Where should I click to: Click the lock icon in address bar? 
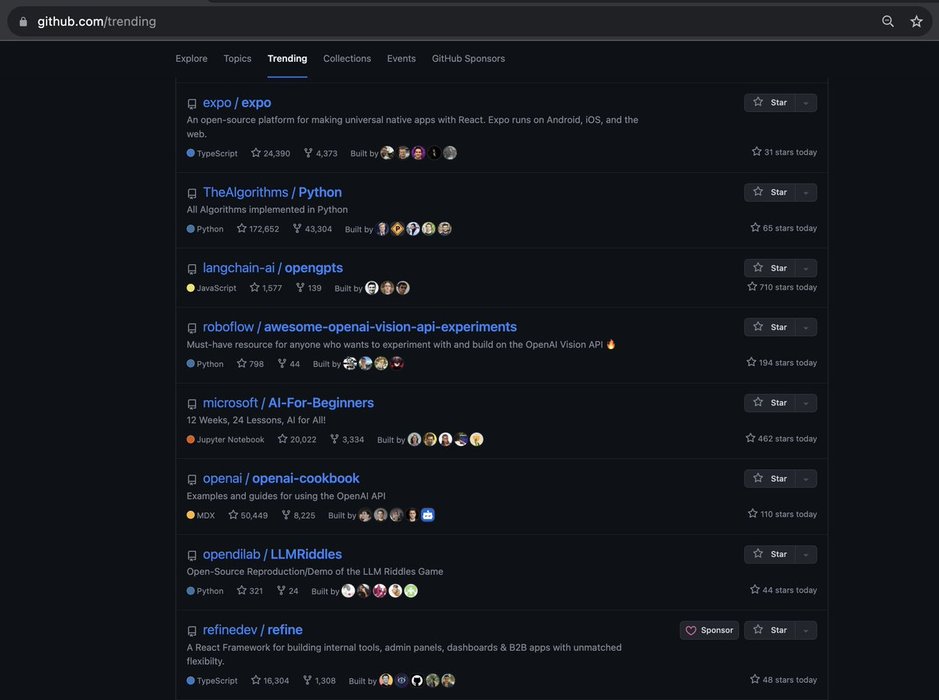[23, 22]
